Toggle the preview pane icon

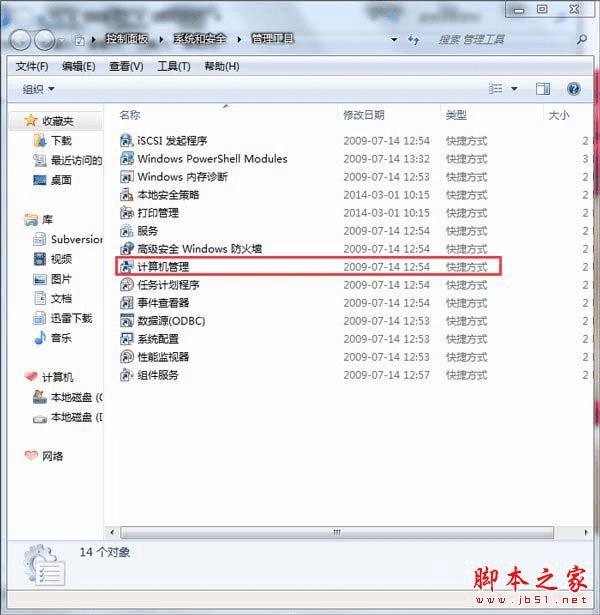pos(543,89)
